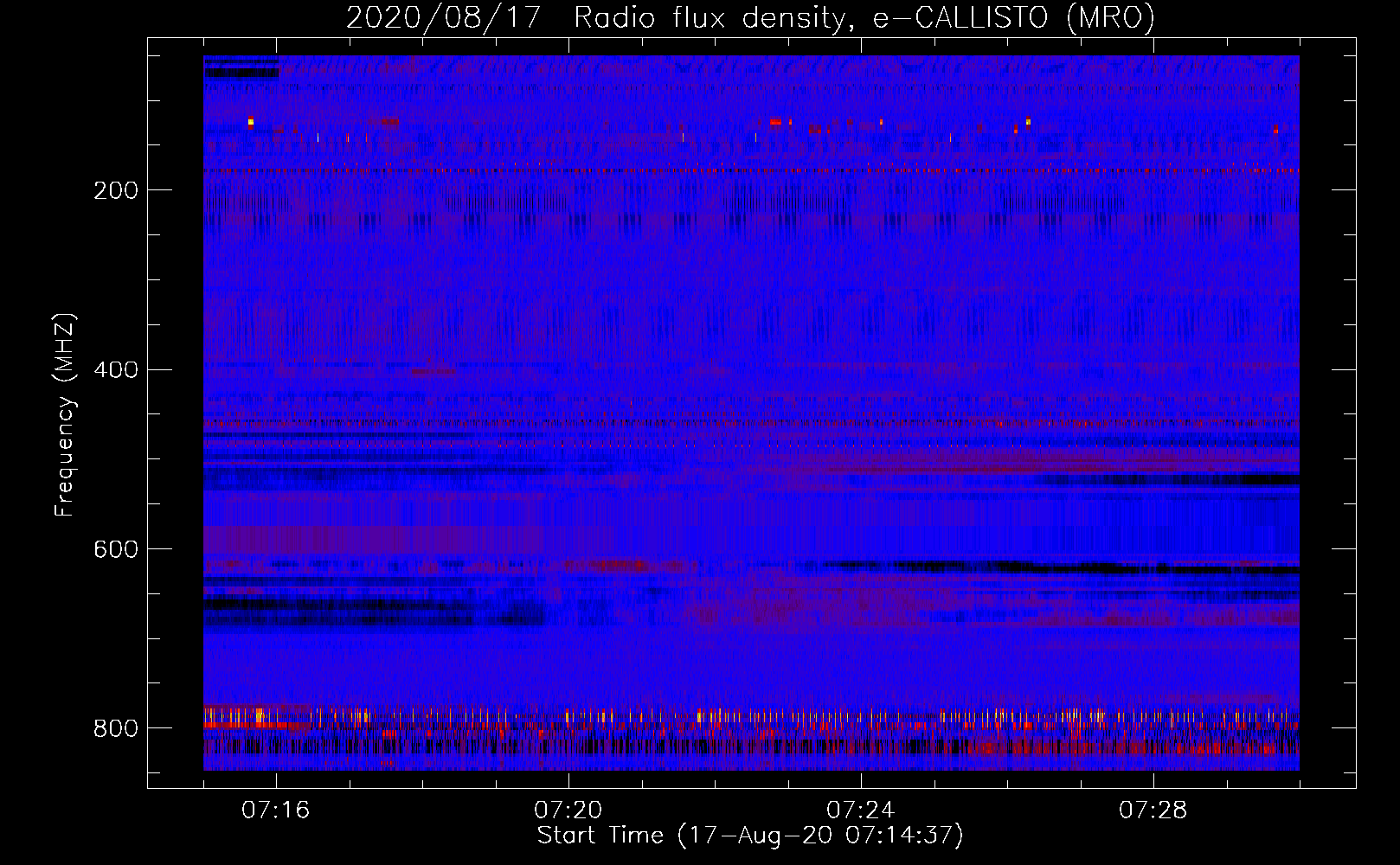Screen dimensions: 1400x865
Task: Click the 800 frequency tick label
Action: [116, 728]
